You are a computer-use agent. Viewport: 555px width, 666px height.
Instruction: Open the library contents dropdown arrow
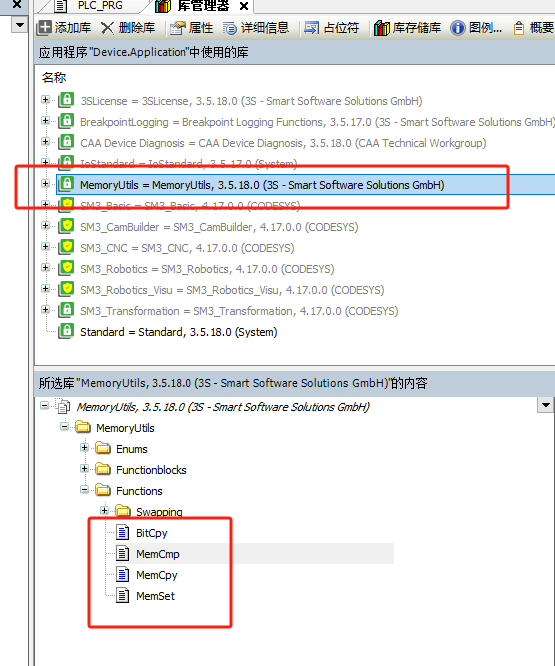click(x=546, y=405)
